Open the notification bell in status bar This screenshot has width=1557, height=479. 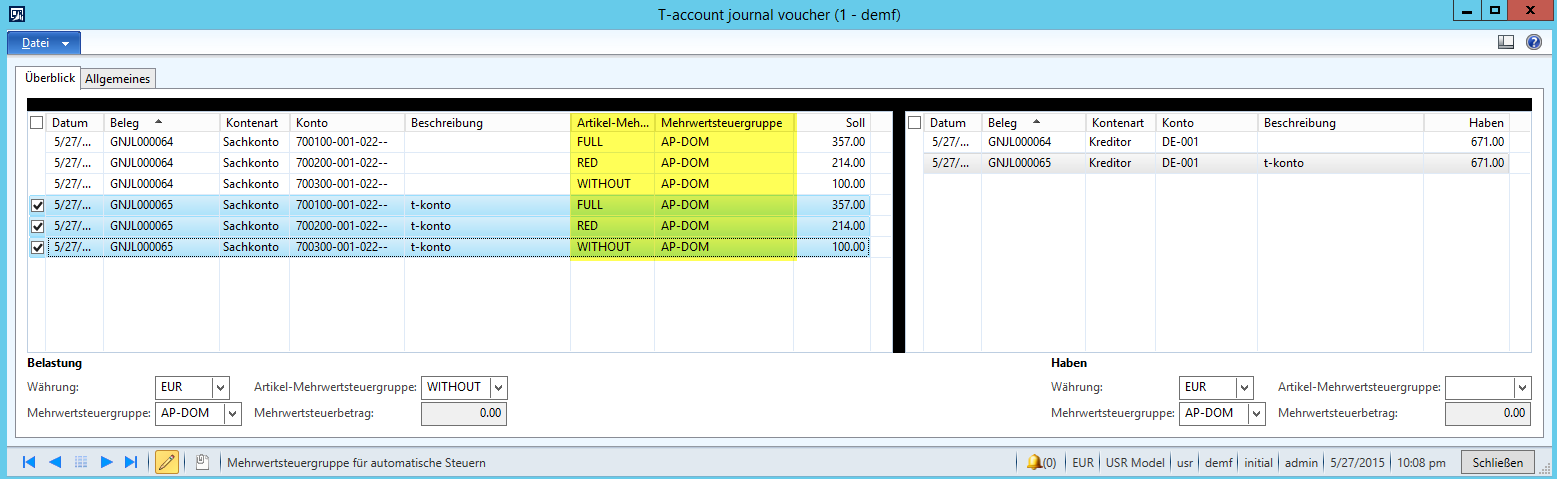point(1034,462)
